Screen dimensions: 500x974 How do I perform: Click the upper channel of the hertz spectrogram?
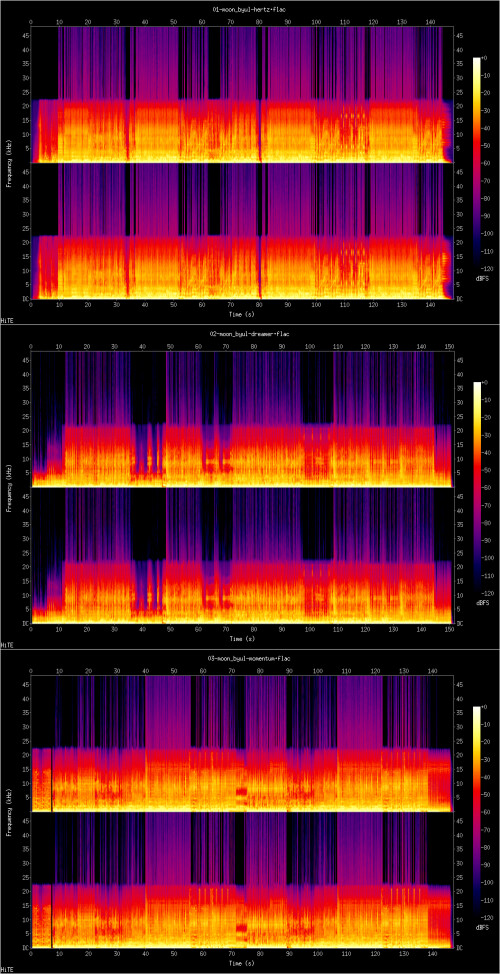click(242, 94)
